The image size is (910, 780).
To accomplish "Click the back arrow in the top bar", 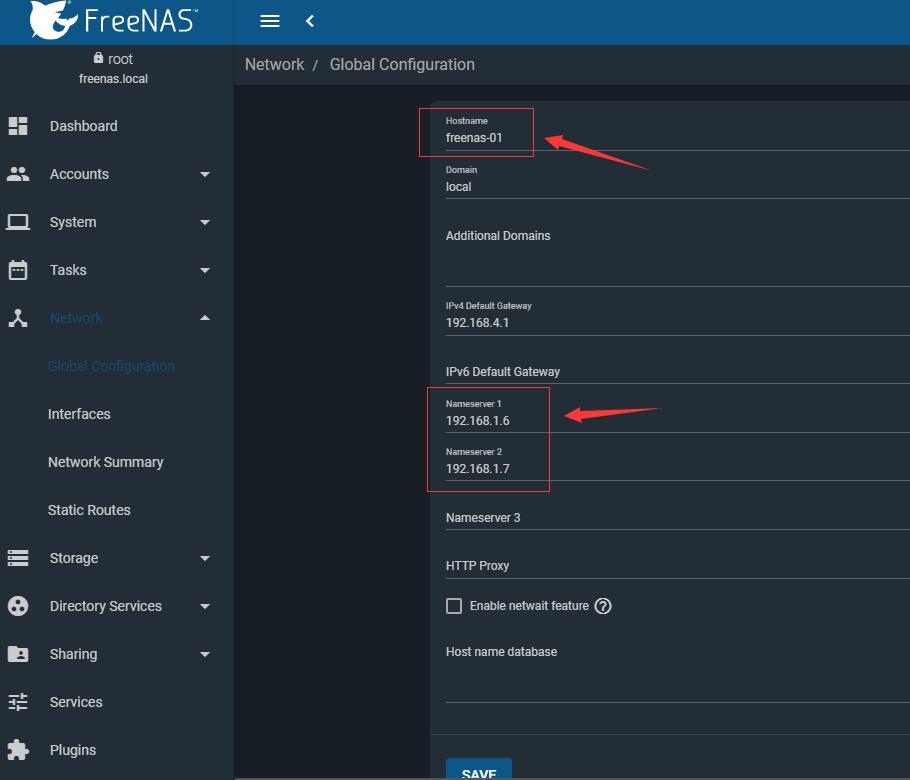I will [x=309, y=20].
